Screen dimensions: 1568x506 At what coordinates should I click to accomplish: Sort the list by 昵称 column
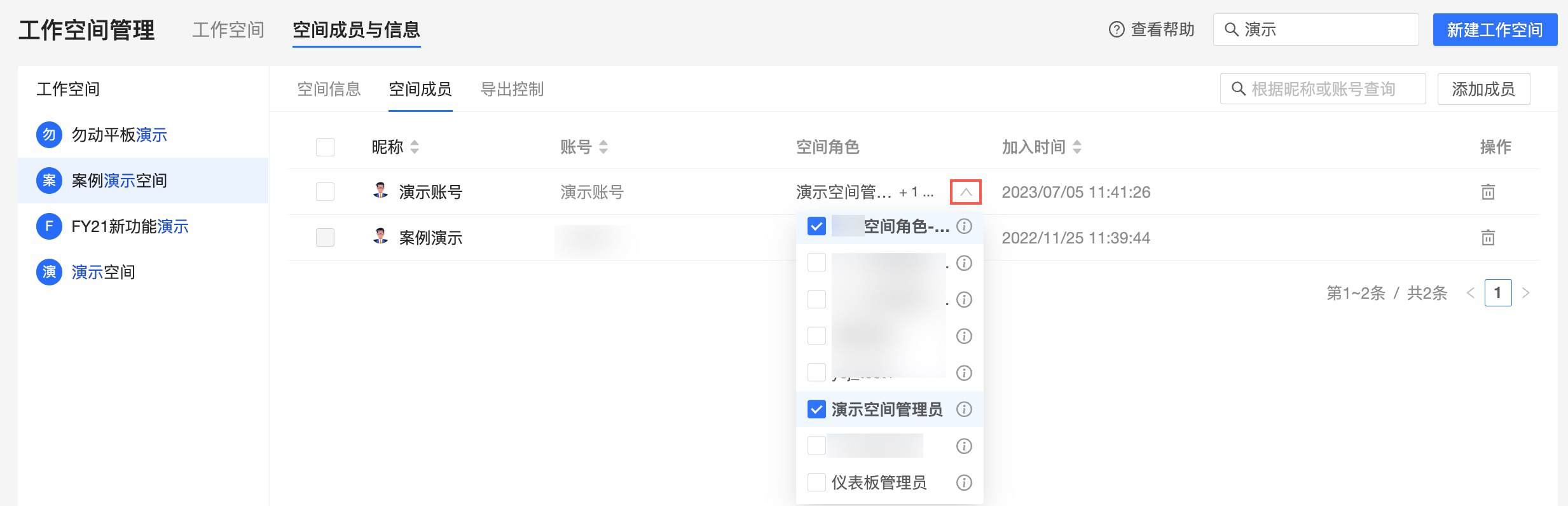tap(415, 147)
